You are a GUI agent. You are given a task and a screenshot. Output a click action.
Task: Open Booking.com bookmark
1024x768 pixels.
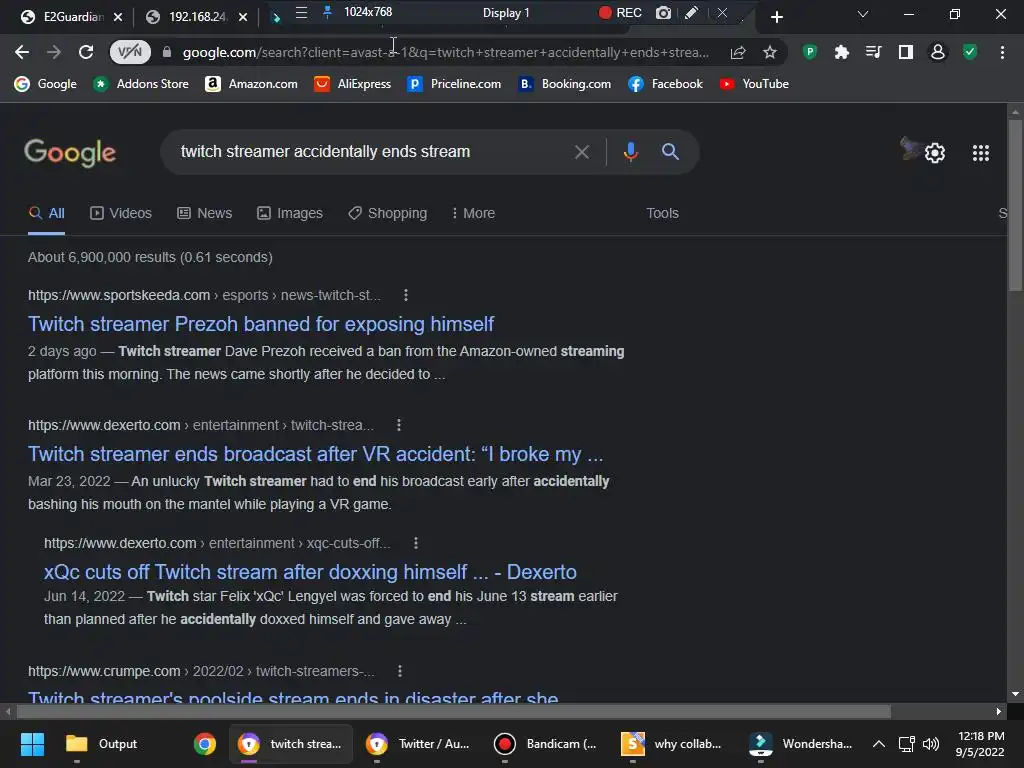pyautogui.click(x=565, y=84)
